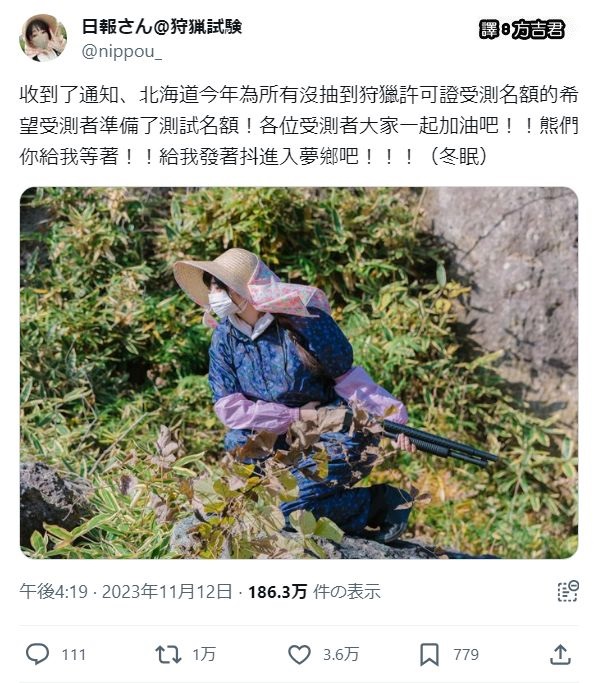Click the 779 bookmarks count

(466, 655)
